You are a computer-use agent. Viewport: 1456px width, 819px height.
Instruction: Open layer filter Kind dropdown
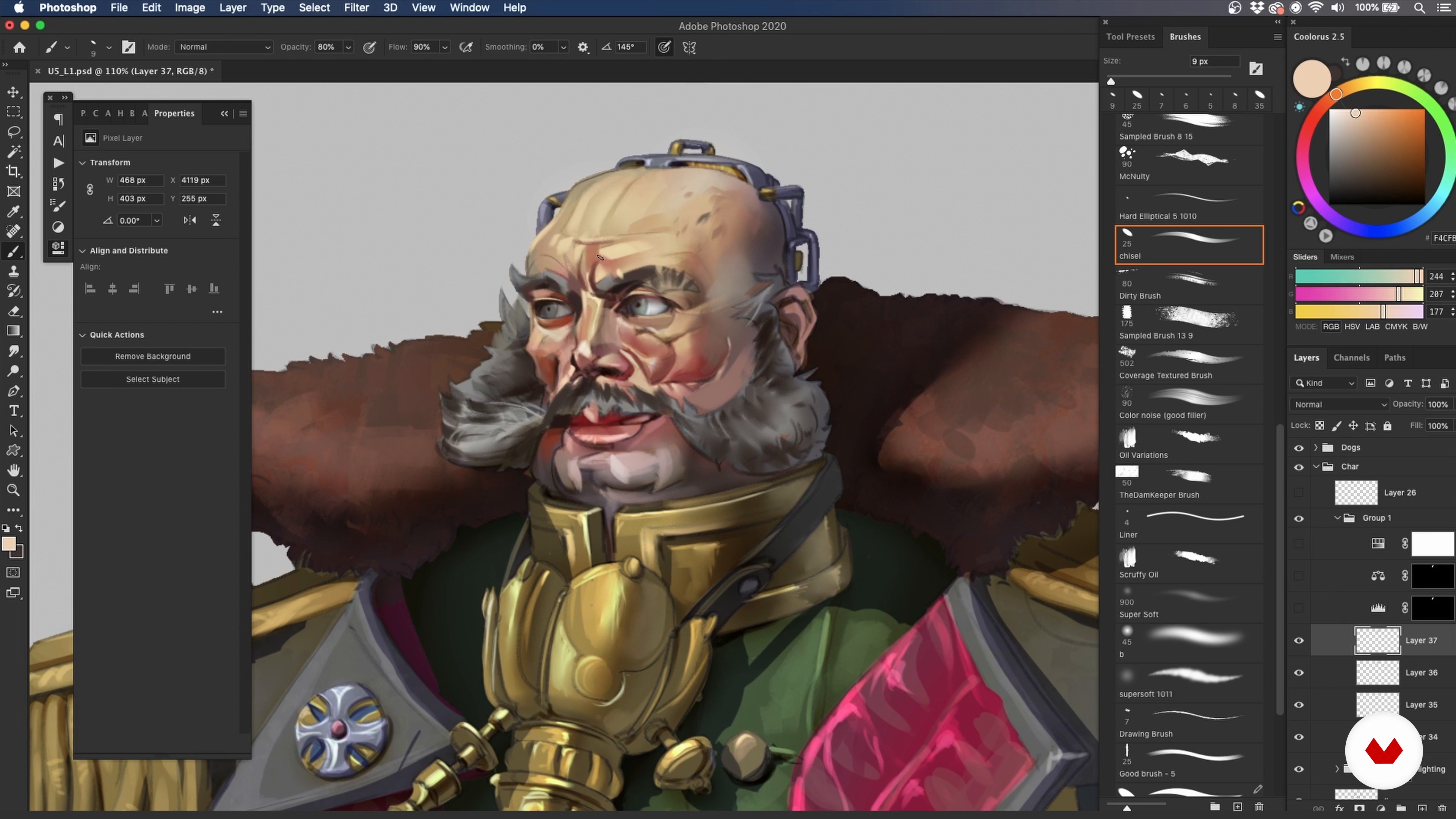click(x=1324, y=383)
